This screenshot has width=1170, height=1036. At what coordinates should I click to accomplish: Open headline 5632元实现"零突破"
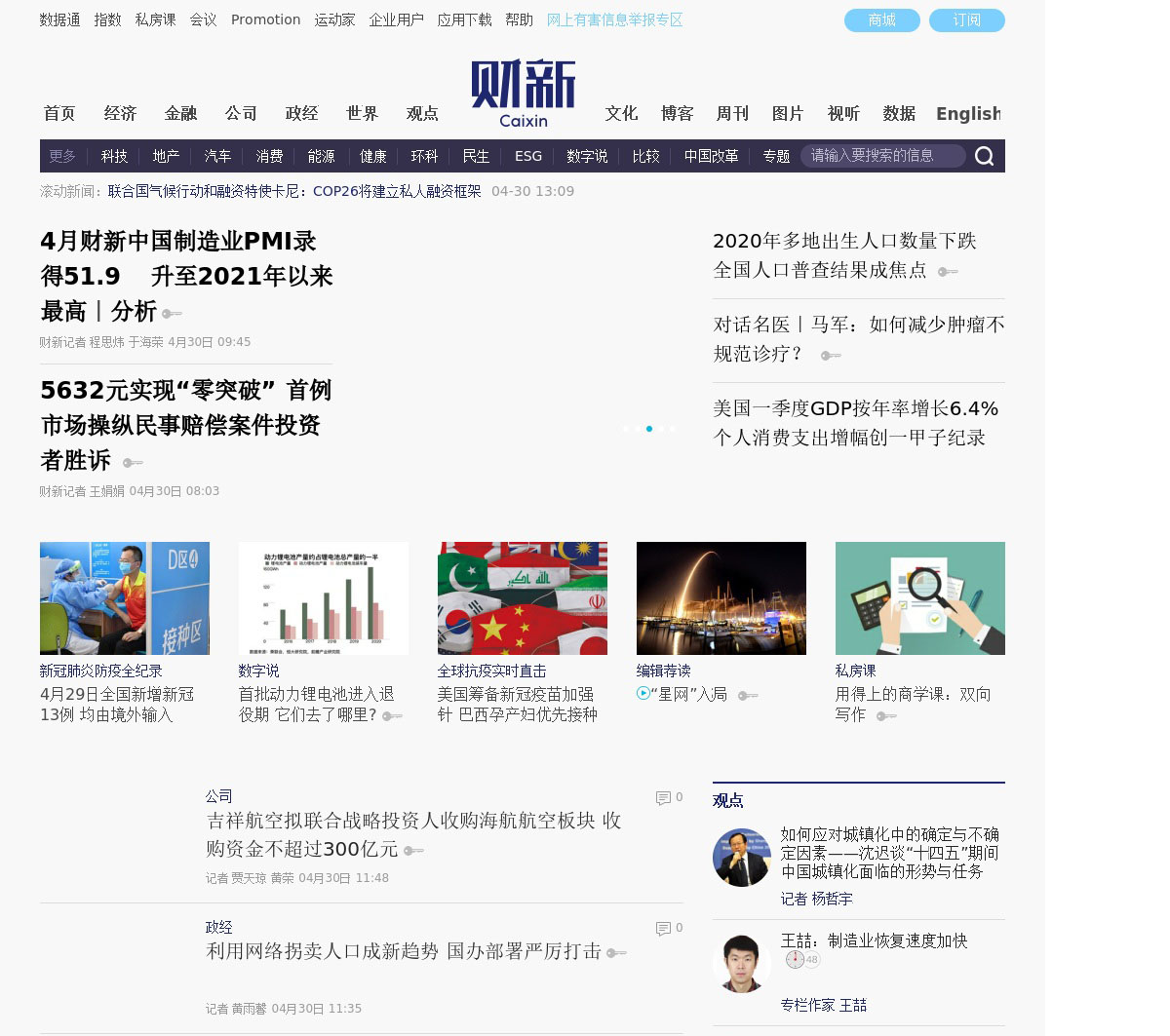pos(186,425)
